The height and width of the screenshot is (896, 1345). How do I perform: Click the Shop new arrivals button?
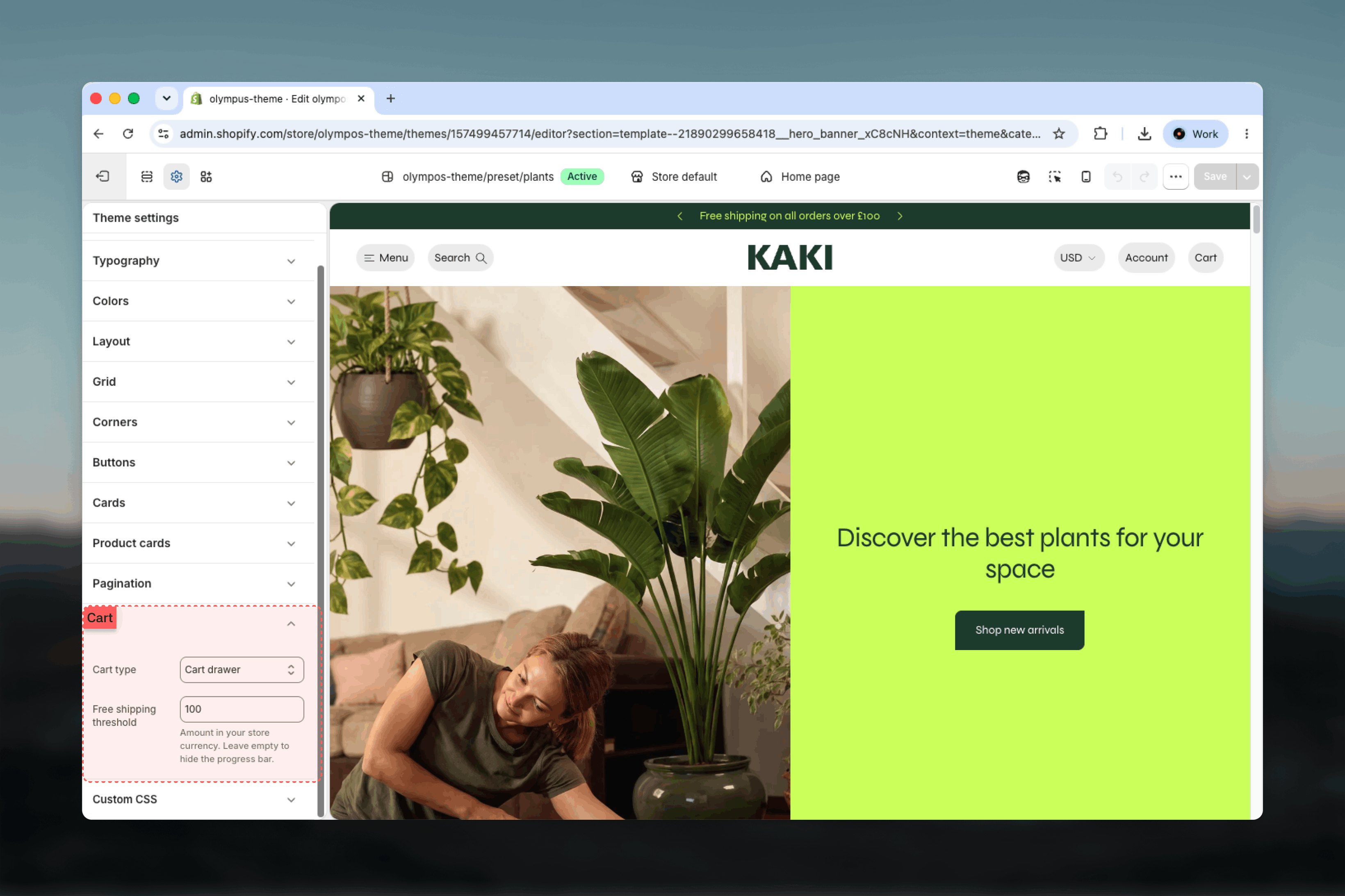pyautogui.click(x=1020, y=630)
